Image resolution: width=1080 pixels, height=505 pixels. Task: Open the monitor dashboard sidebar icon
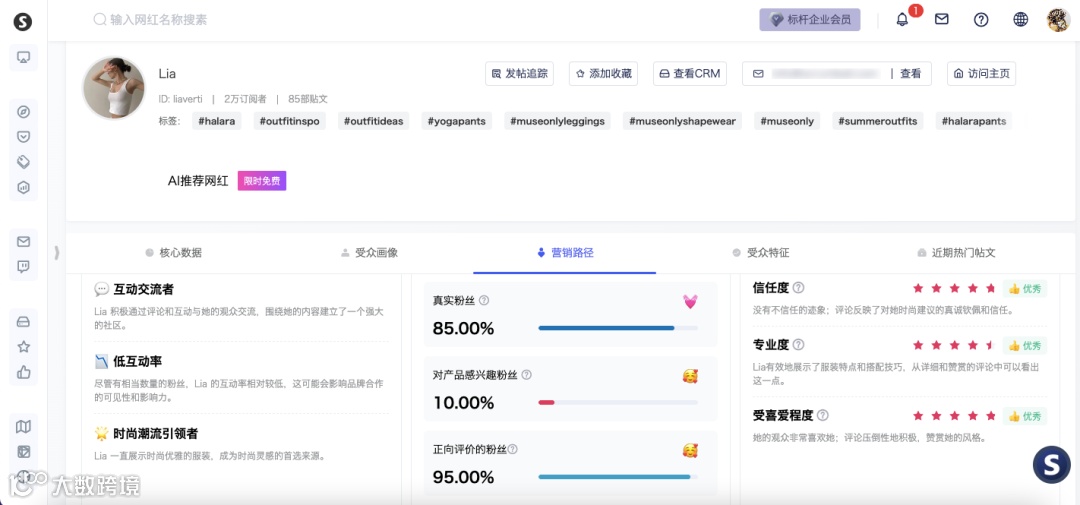click(x=23, y=58)
